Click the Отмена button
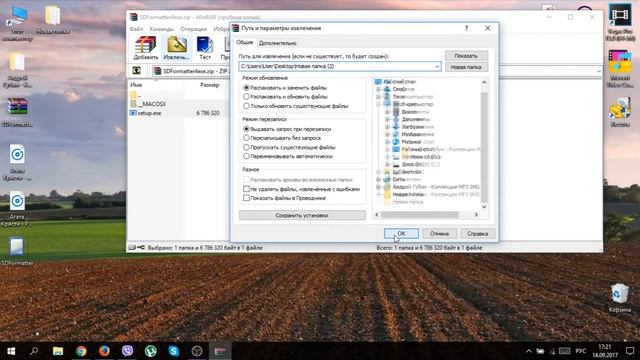 (x=439, y=233)
